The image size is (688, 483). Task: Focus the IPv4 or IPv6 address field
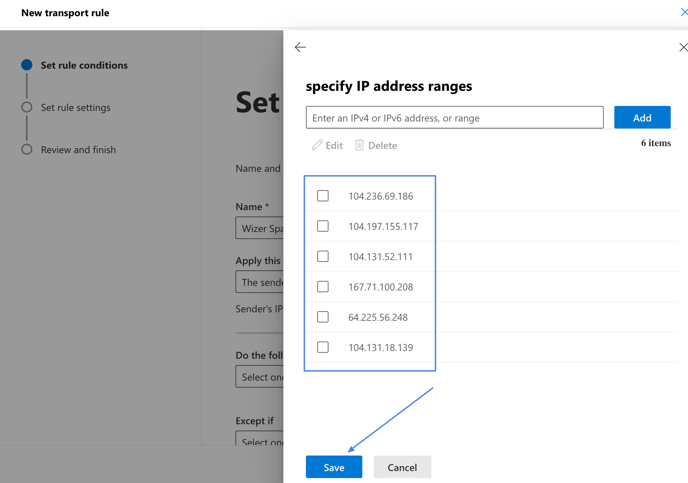(455, 117)
